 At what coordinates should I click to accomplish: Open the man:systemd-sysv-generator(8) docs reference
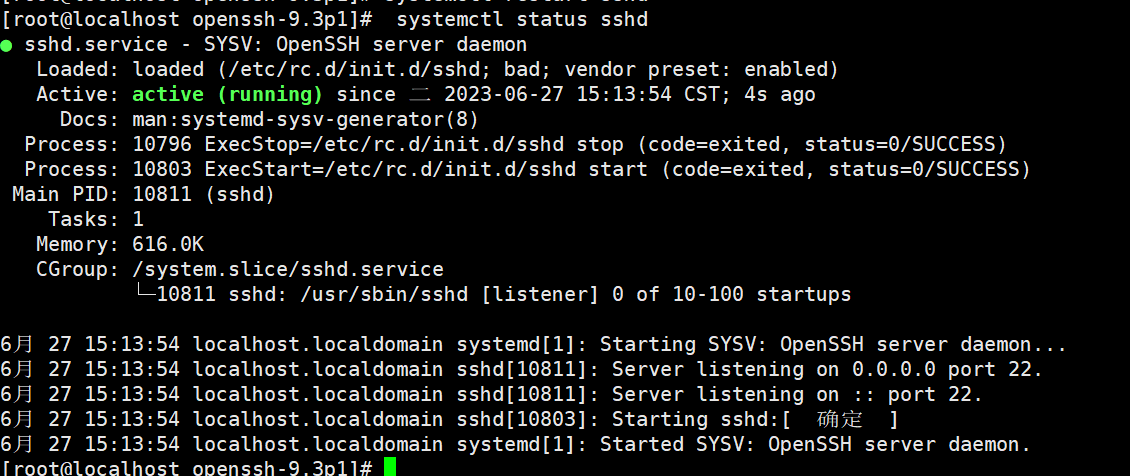(x=306, y=120)
